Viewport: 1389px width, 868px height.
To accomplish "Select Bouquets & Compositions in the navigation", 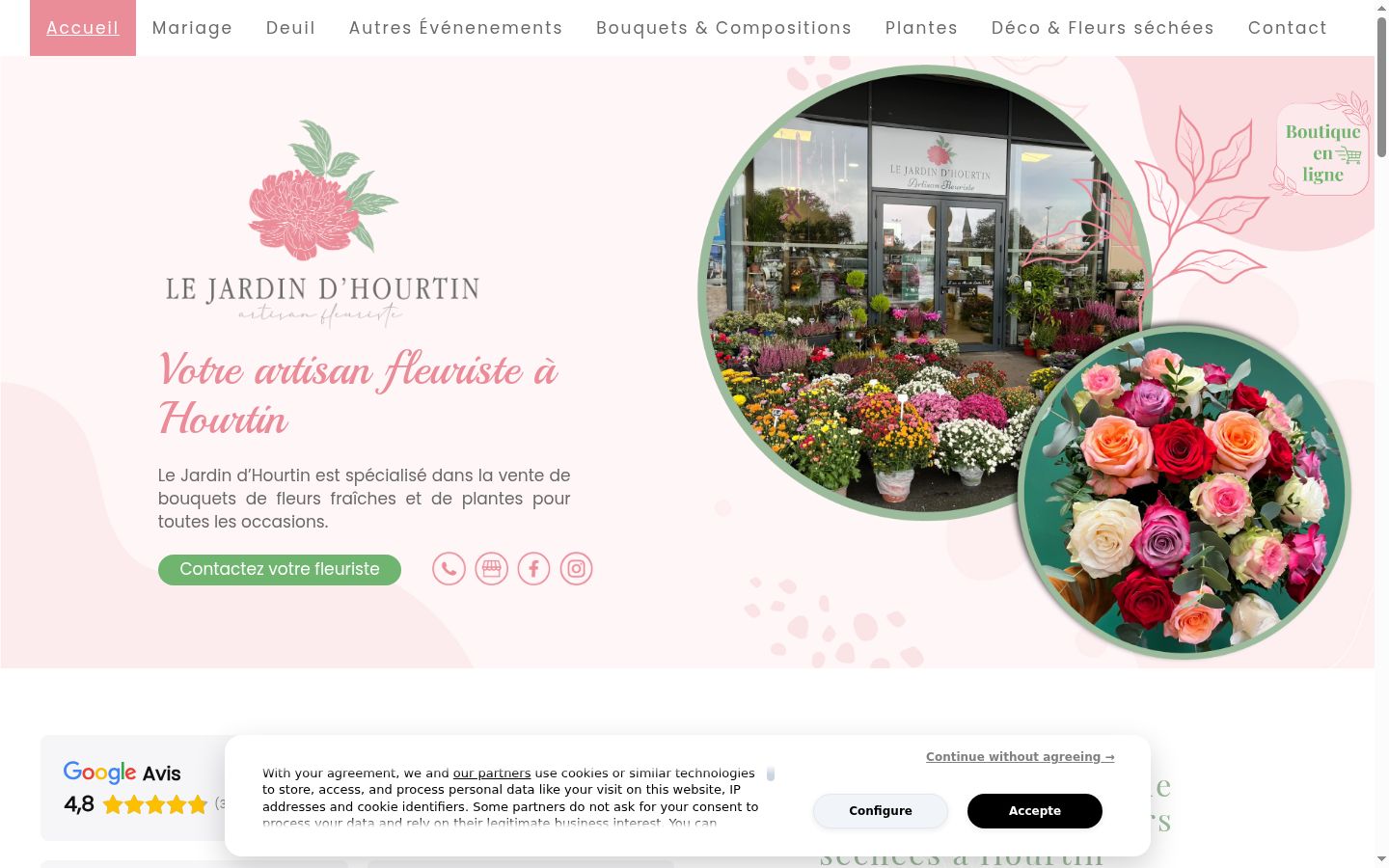I will coord(723,28).
